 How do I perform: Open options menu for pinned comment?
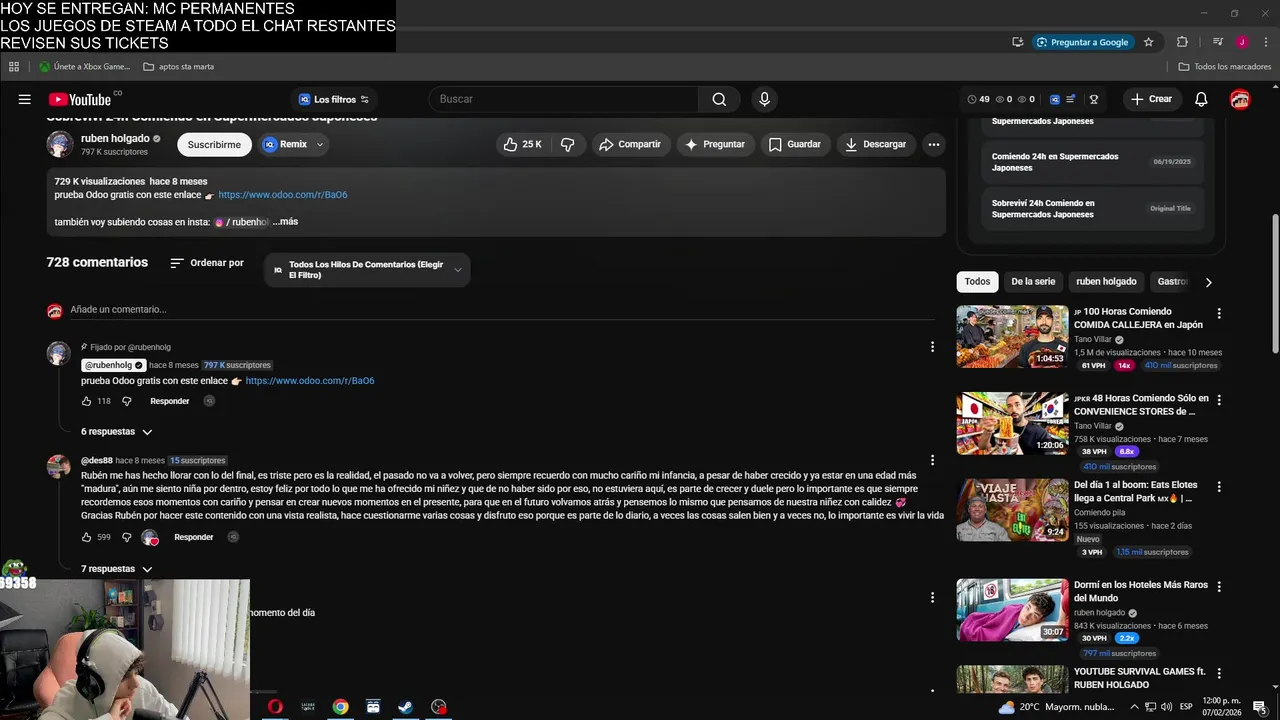coord(932,347)
